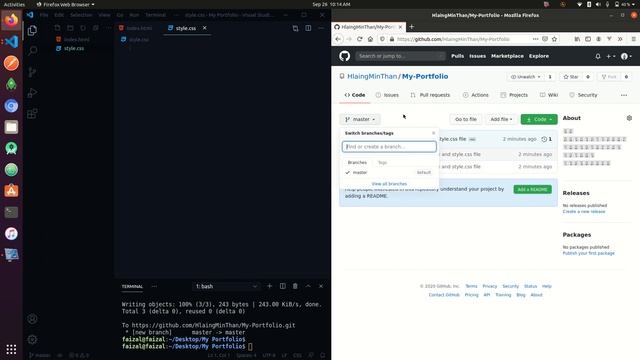Viewport: 640px width, 360px height.
Task: Open the Terminal menu in VS Code
Action: 156,15
